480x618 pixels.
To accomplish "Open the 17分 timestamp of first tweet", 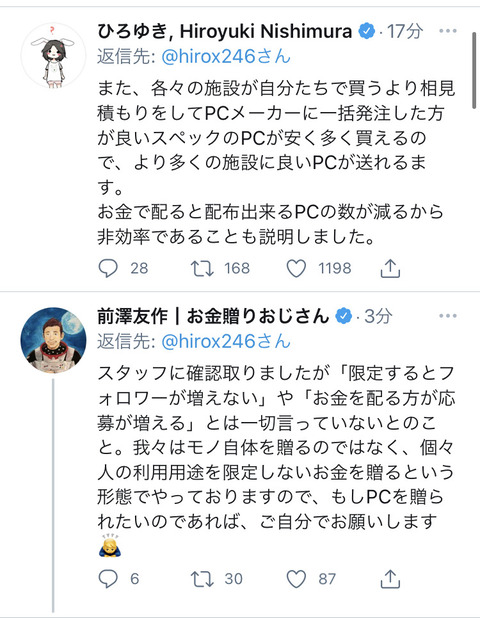I will [x=404, y=31].
